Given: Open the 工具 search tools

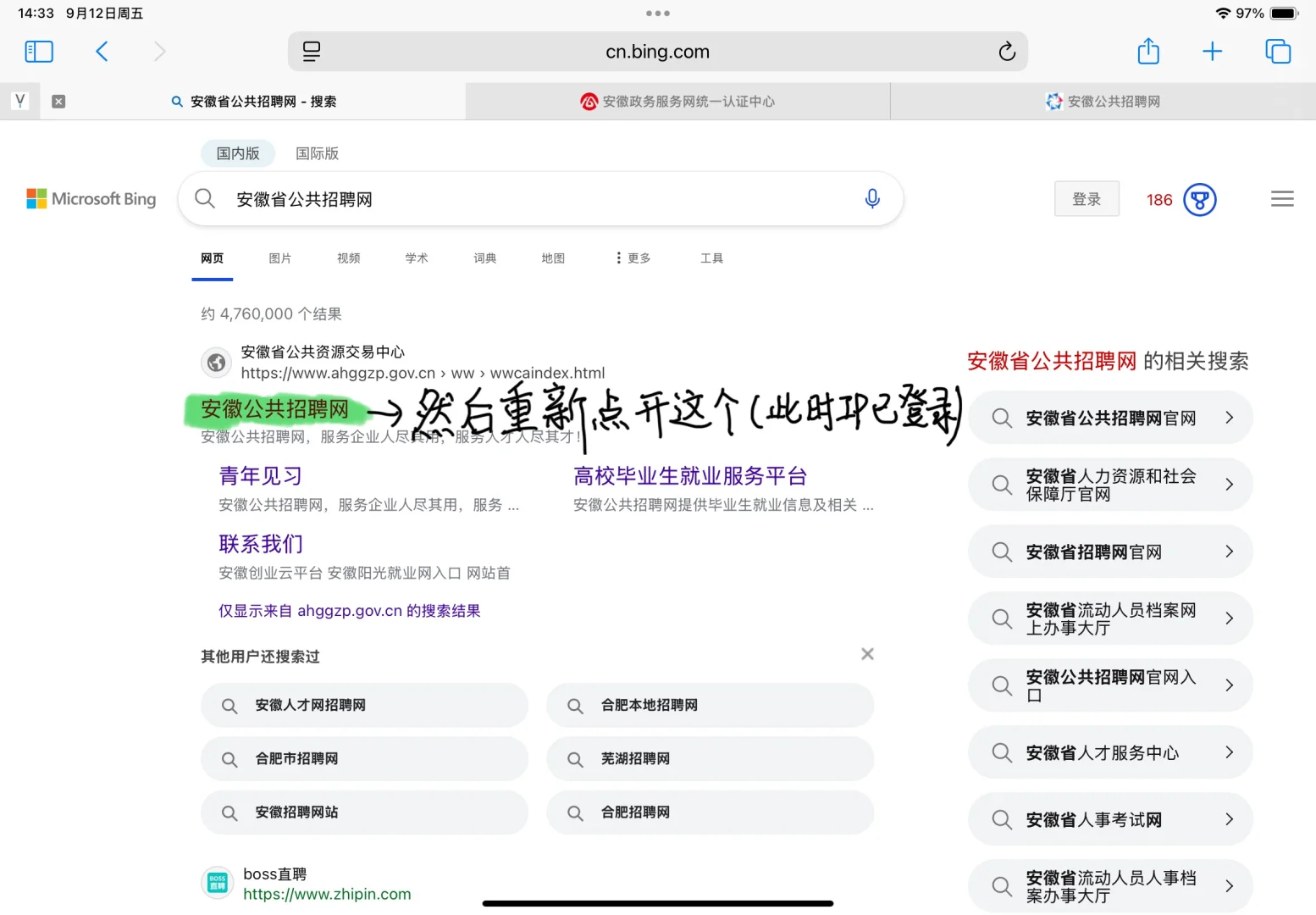Looking at the screenshot, I should [712, 258].
